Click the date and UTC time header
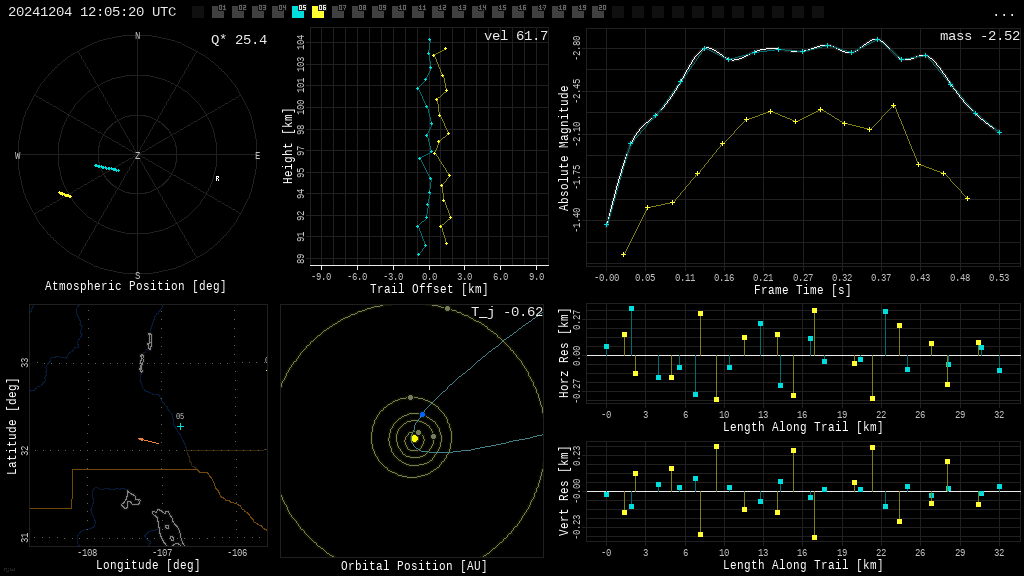The width and height of the screenshot is (1024, 576). click(92, 12)
